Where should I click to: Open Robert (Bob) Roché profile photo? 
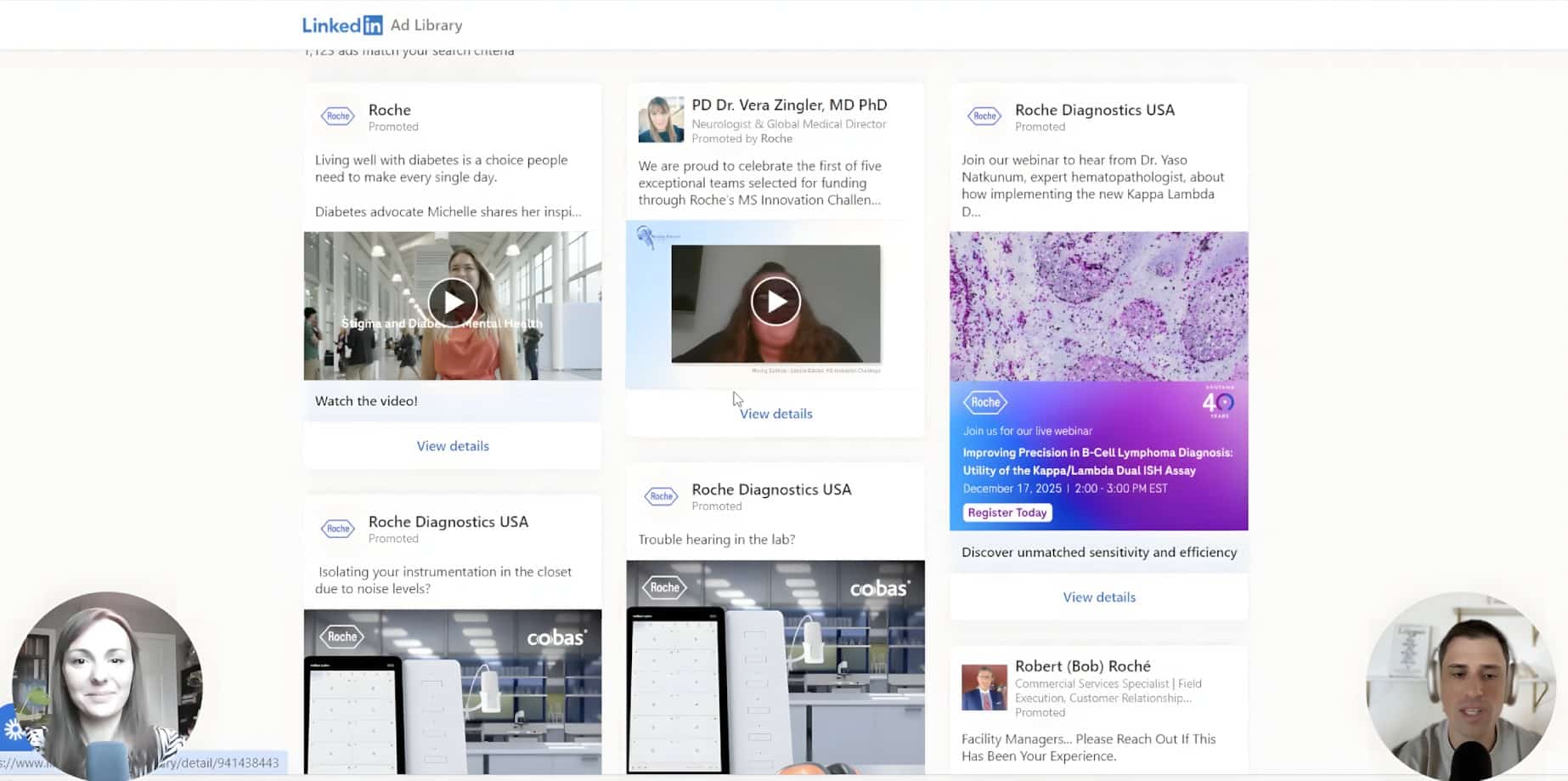pos(984,688)
